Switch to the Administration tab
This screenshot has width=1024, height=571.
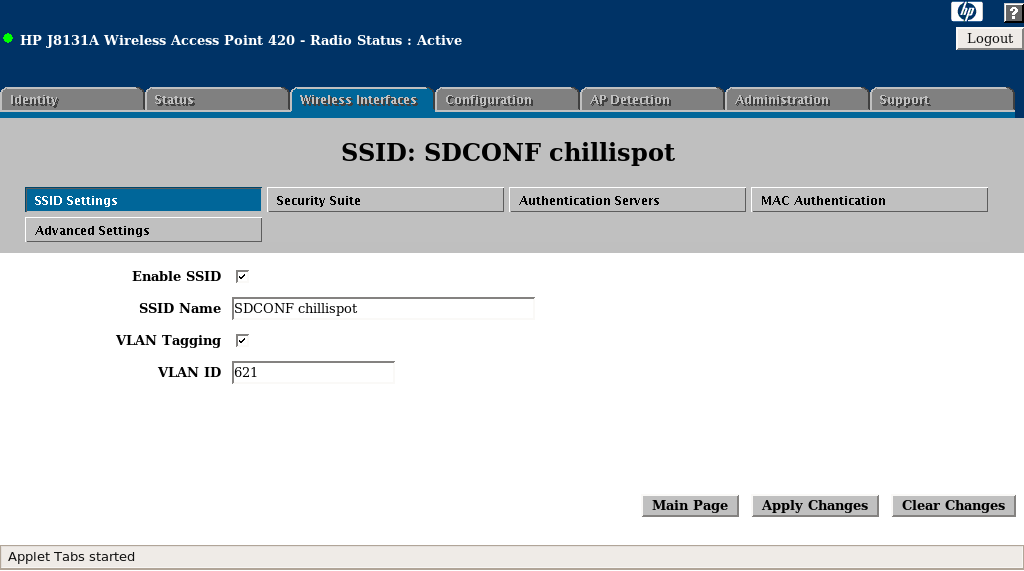click(x=796, y=100)
